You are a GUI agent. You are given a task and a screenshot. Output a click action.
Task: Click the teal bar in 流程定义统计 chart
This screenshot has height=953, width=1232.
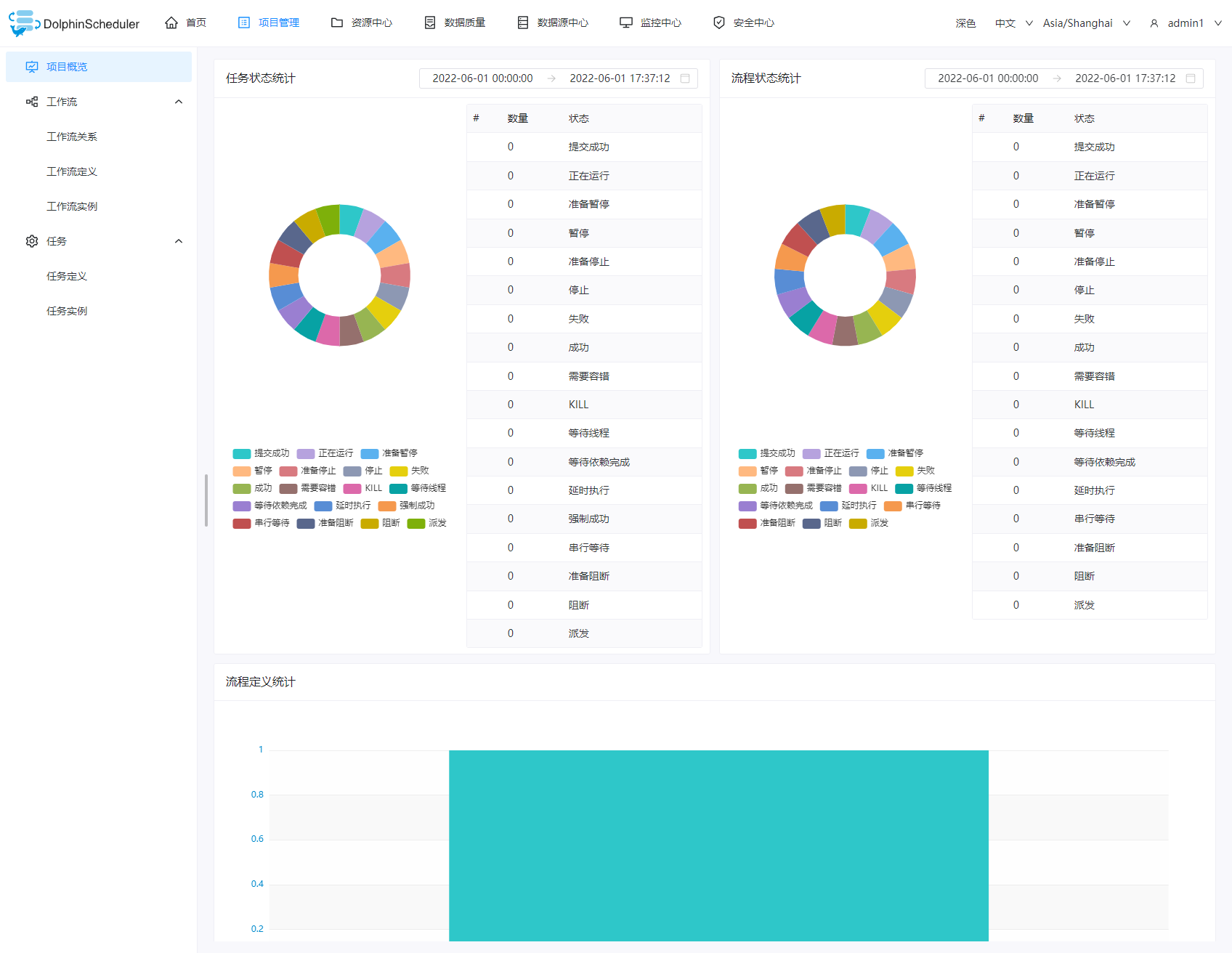pos(718,845)
